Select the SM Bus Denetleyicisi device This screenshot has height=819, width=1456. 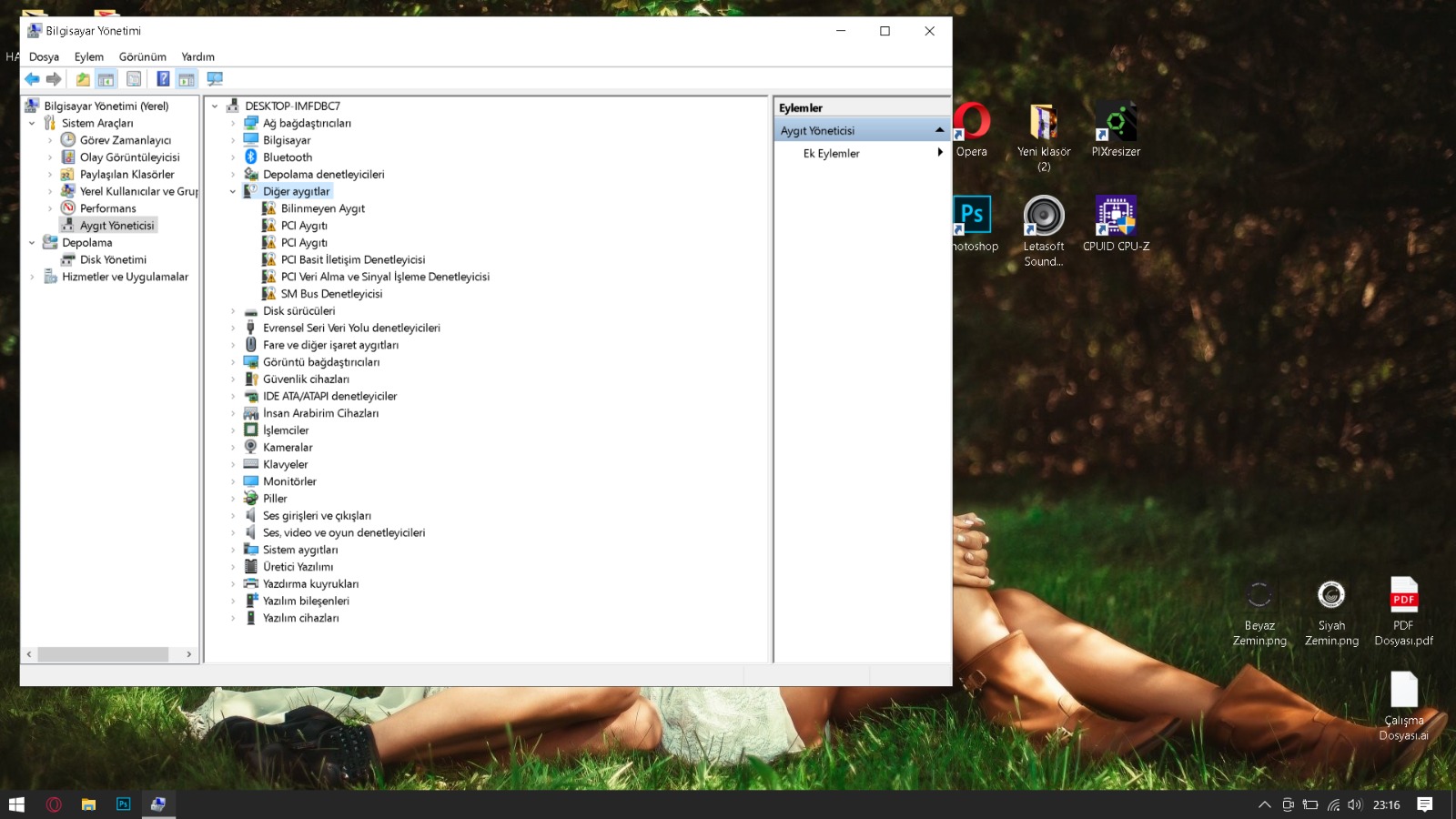click(331, 294)
